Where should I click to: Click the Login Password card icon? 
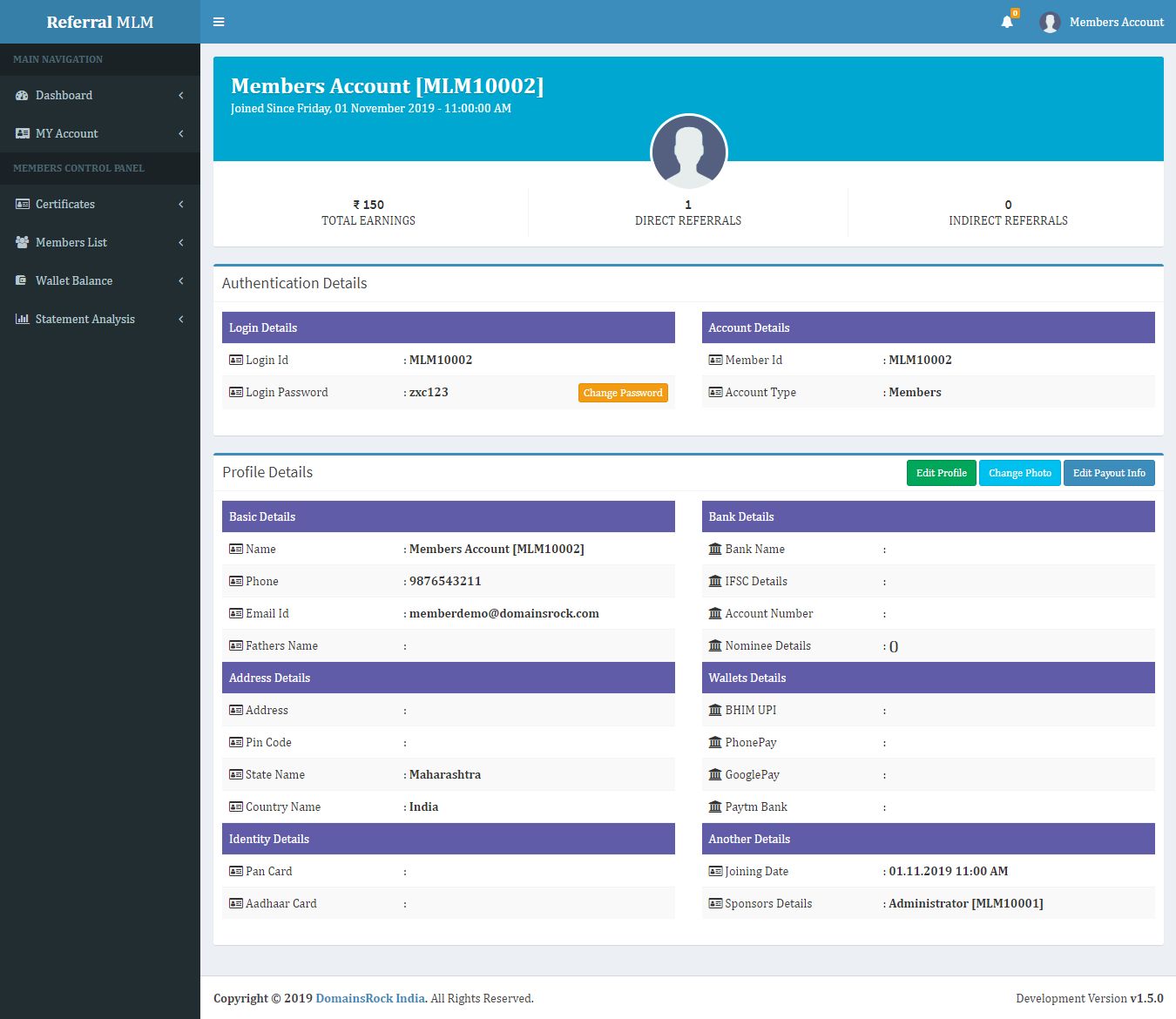(x=236, y=392)
